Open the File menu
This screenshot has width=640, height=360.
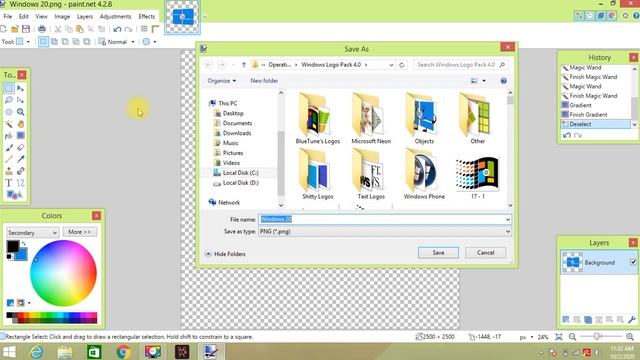[8, 16]
